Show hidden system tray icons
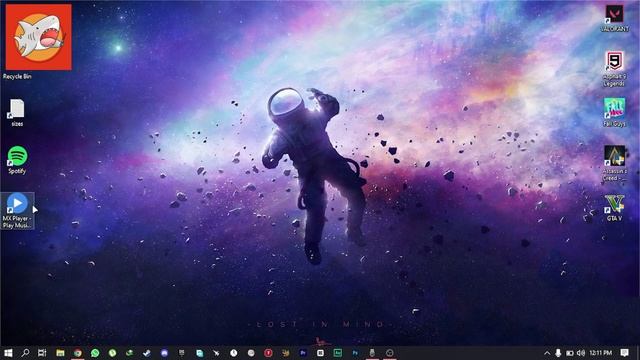Screen dimensions: 640x360 (x=547, y=353)
